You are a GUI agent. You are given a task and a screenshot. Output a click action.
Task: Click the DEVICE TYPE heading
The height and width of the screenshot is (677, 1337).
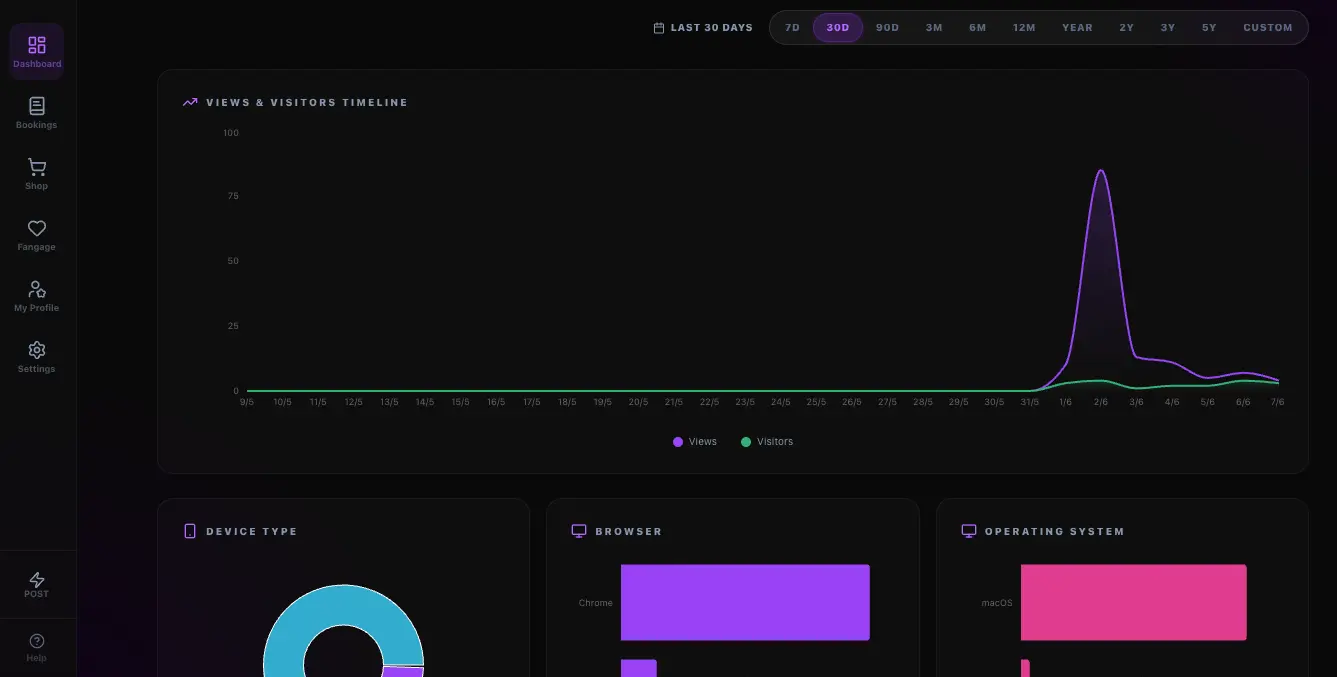point(251,531)
